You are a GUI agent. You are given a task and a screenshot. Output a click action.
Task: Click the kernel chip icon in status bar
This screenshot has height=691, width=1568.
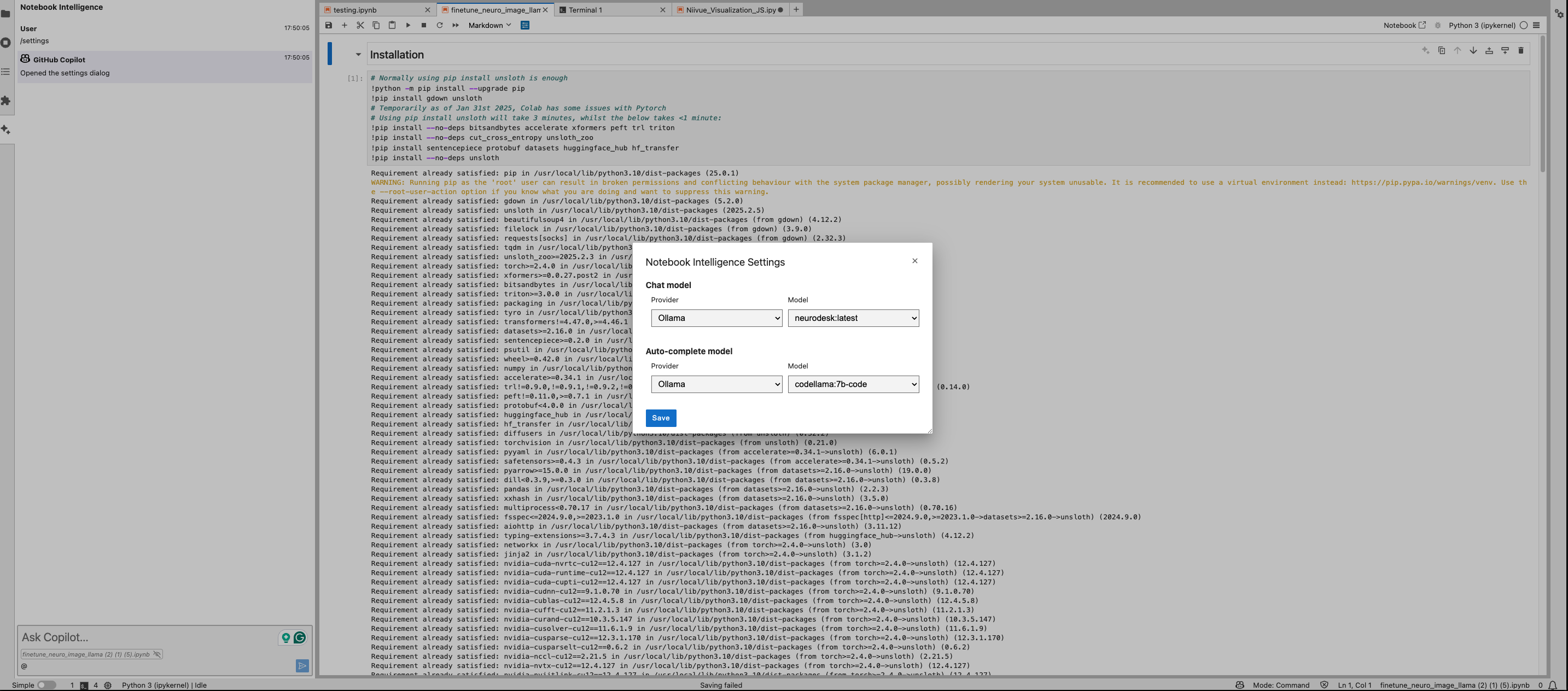tap(108, 686)
